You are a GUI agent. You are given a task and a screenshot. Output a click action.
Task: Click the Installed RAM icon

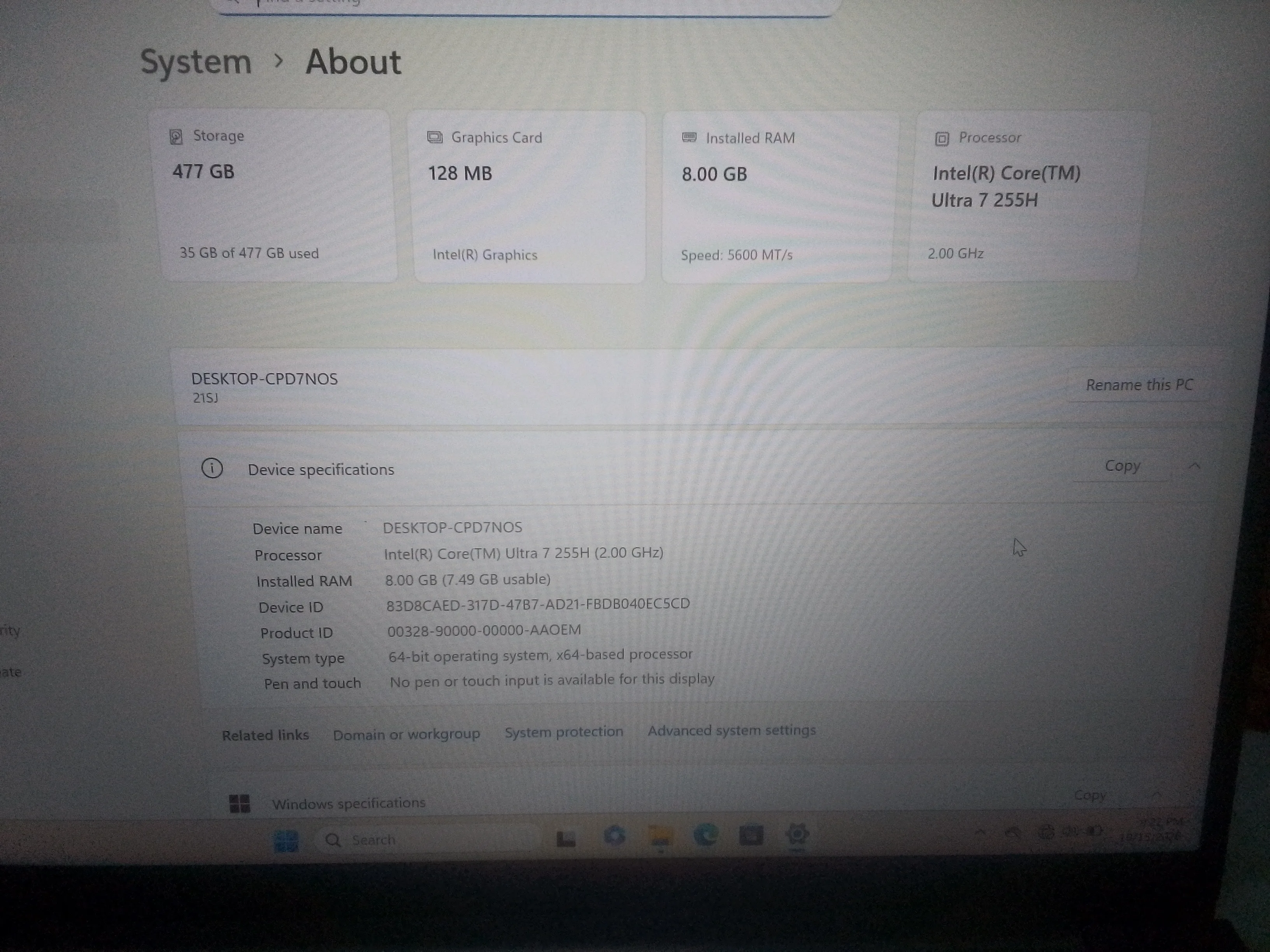(x=689, y=137)
